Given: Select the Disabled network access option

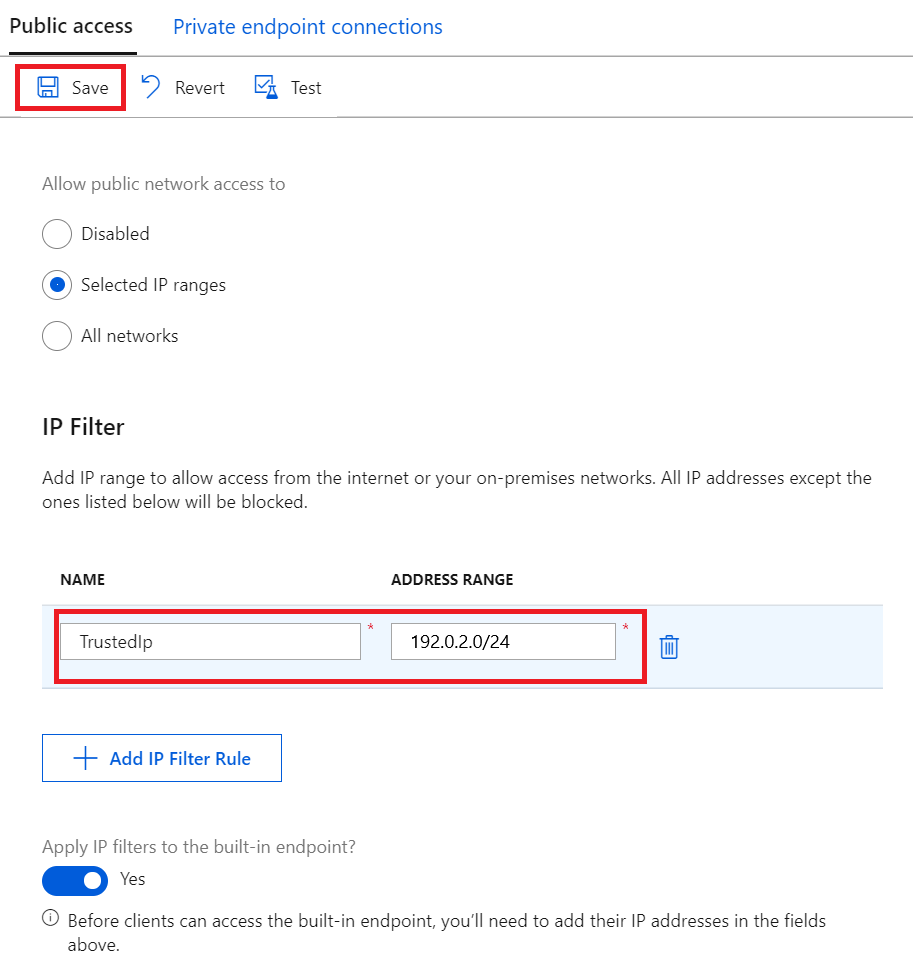Looking at the screenshot, I should [x=57, y=234].
